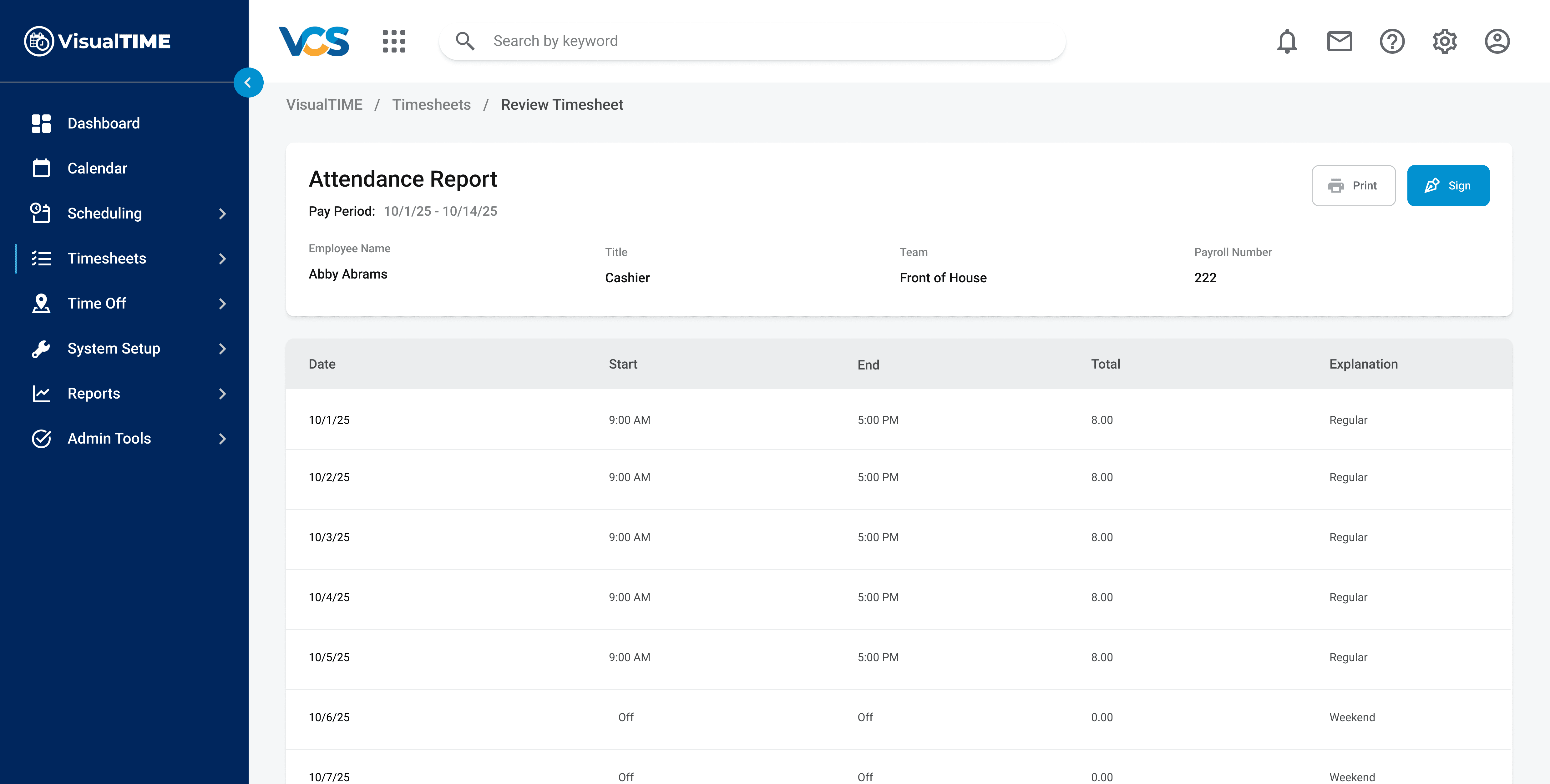Select Admin Tools in the sidebar
This screenshot has height=784, width=1550.
point(109,439)
